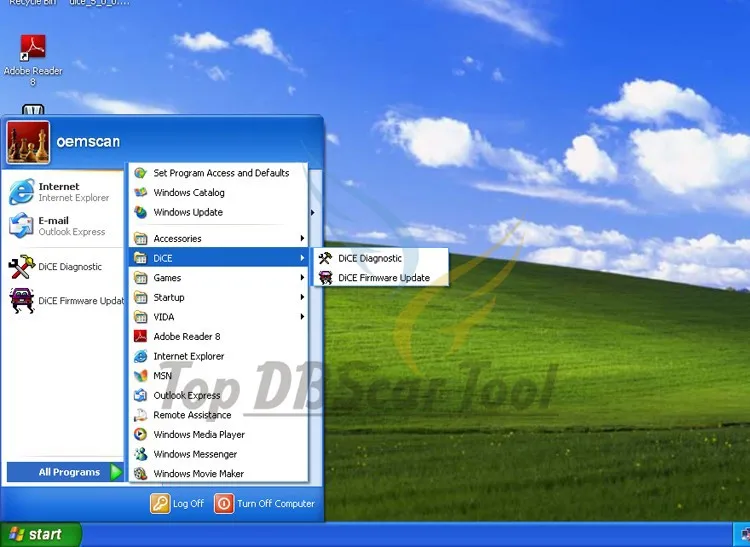Click the Accessories folder icon

coord(140,238)
